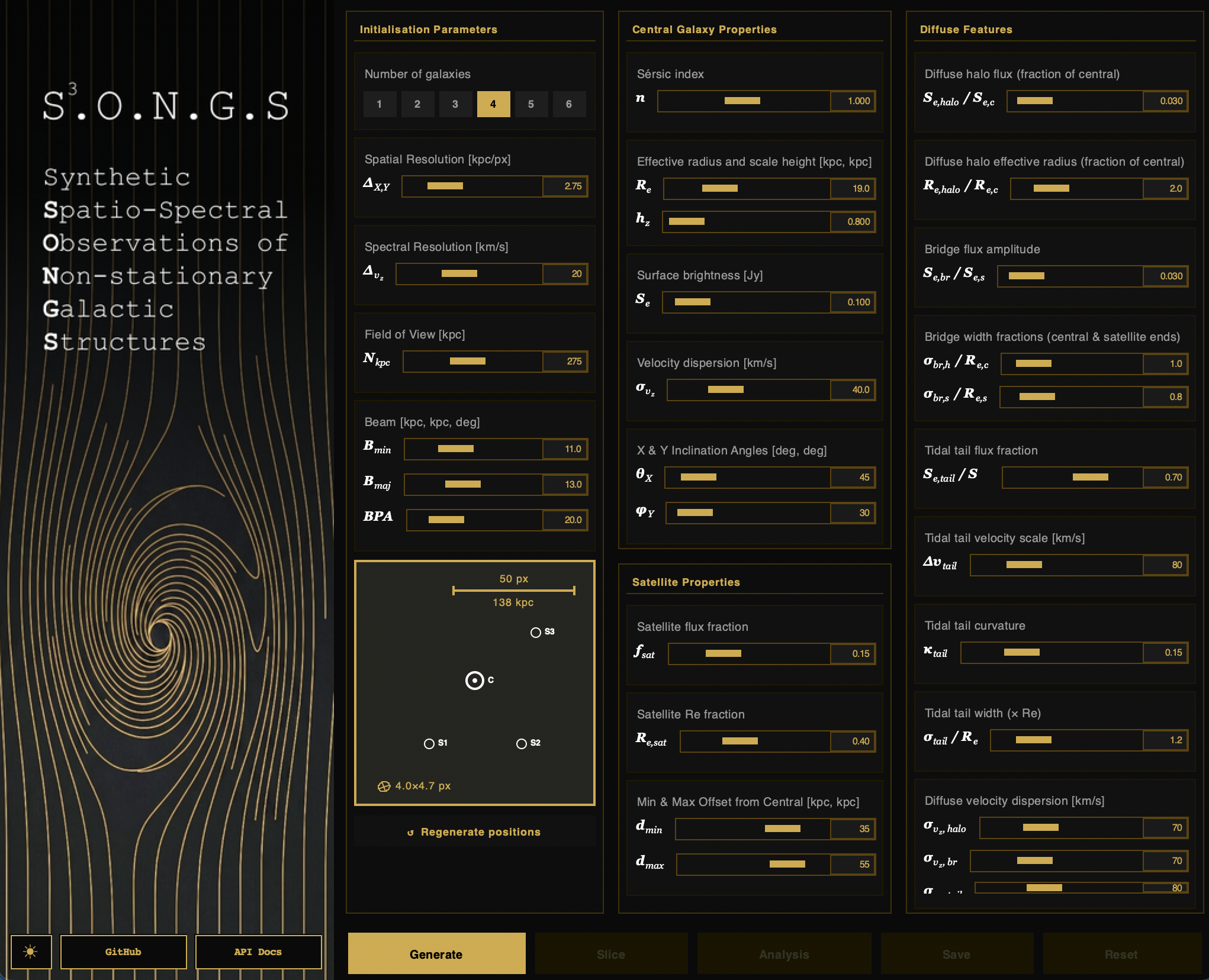Edit the B maj value 13.0
This screenshot has width=1209, height=980.
point(565,485)
